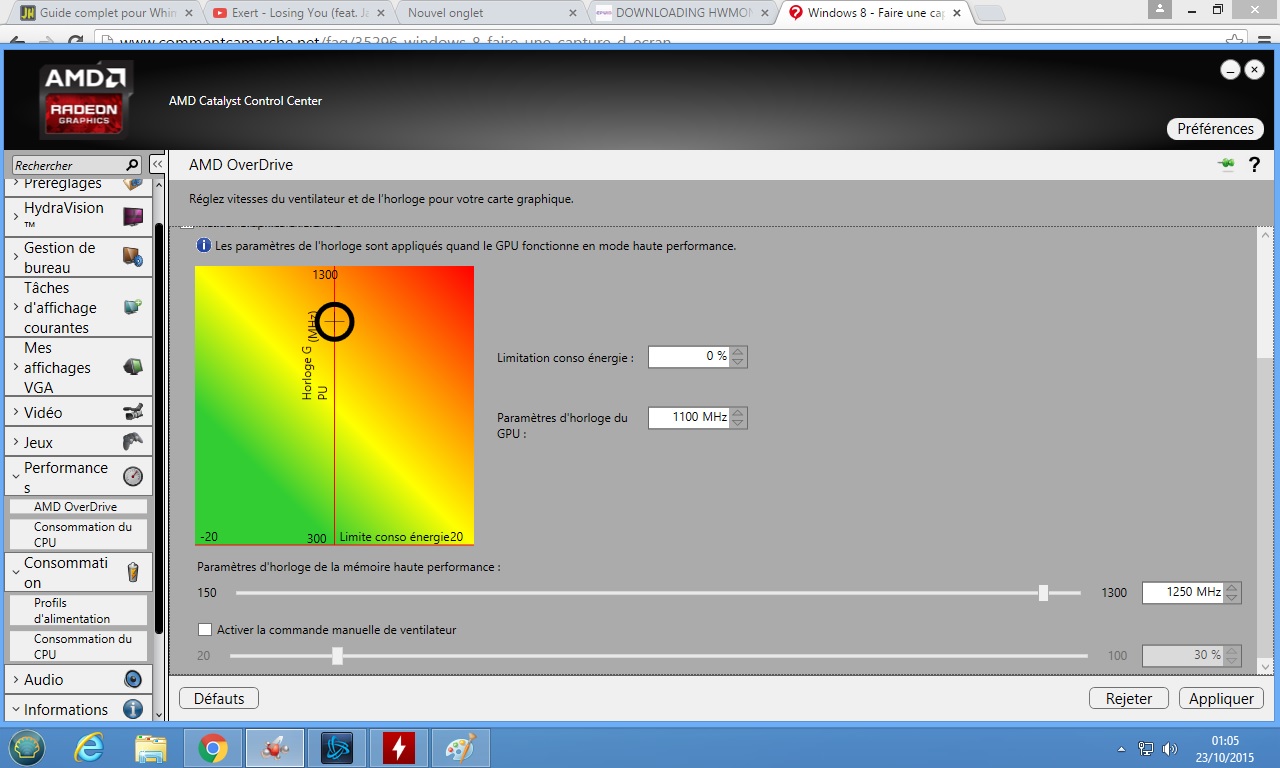Open the Paint taskbar icon

[x=461, y=747]
